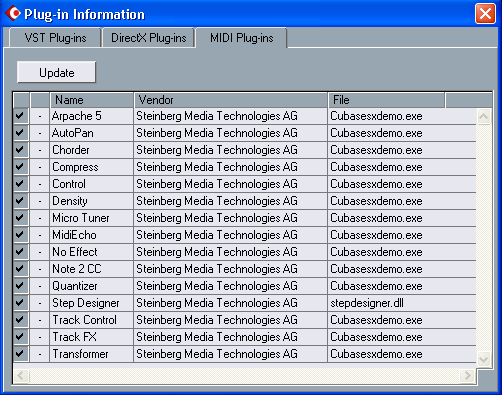Sort by the File column header
The image size is (502, 395).
coord(386,100)
